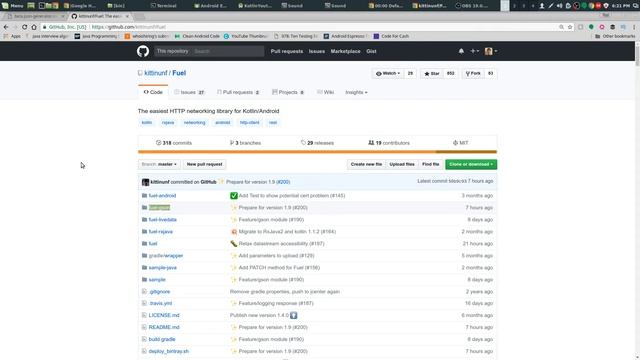View 3 branches

245,143
